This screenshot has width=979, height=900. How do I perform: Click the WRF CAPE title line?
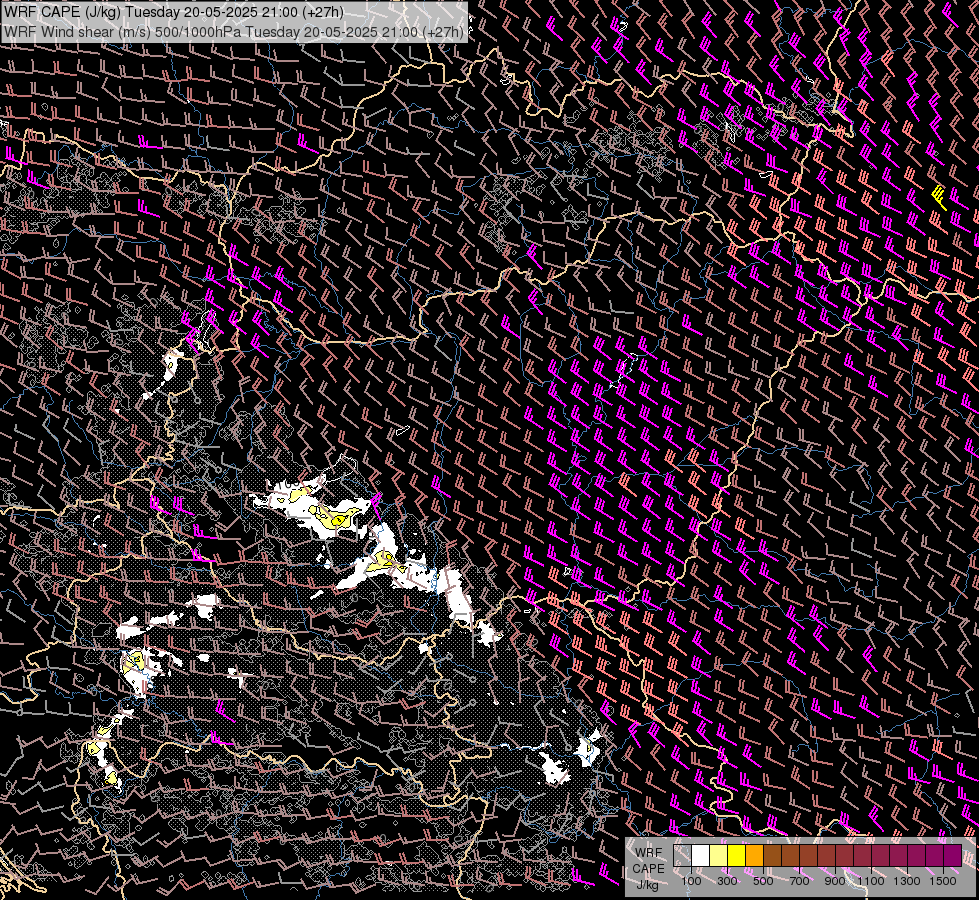click(174, 12)
